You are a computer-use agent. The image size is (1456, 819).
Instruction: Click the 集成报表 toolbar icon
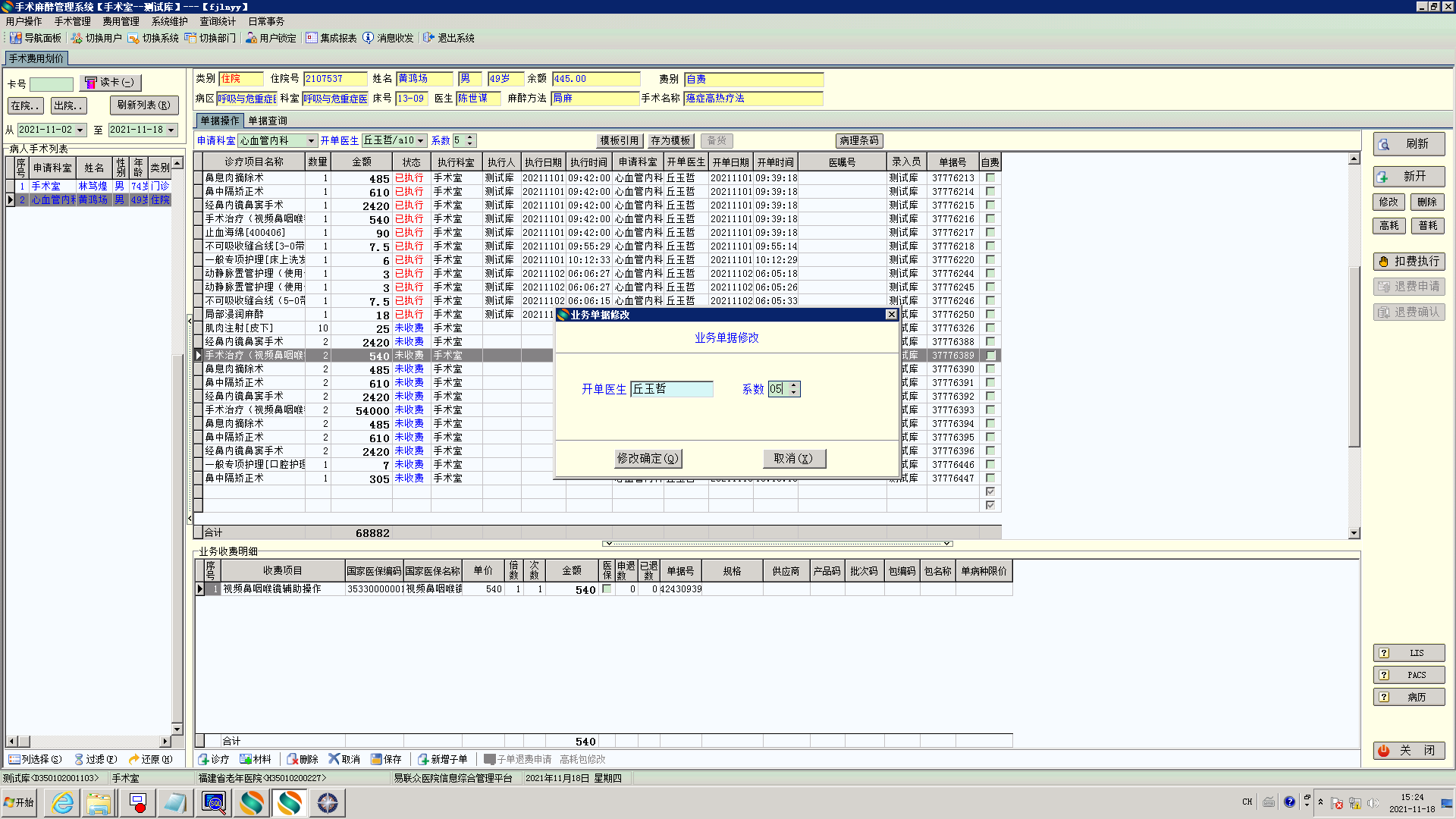pos(312,38)
